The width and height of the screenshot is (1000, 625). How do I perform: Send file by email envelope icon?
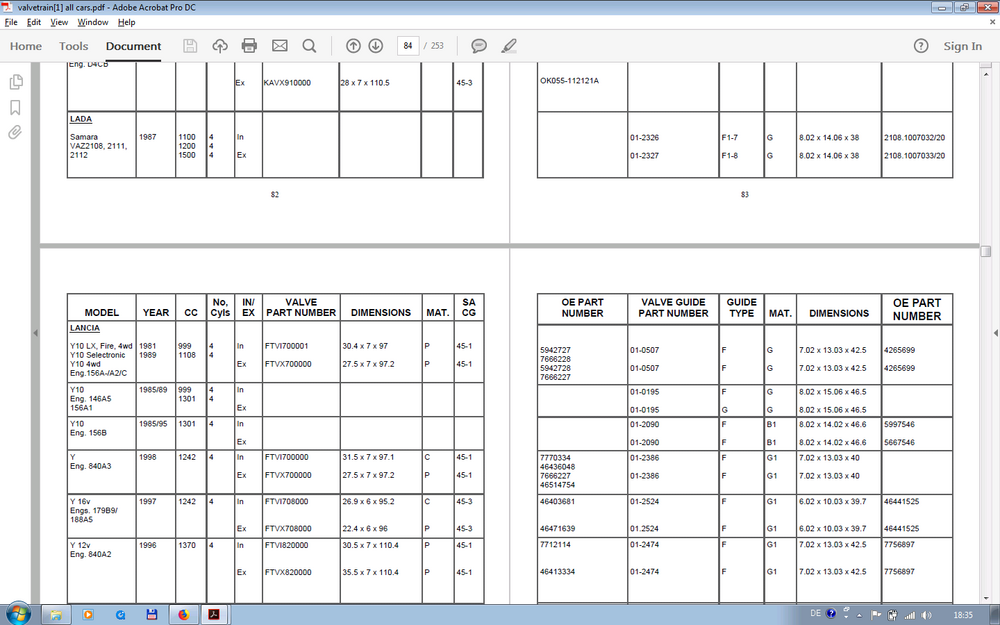(x=279, y=46)
